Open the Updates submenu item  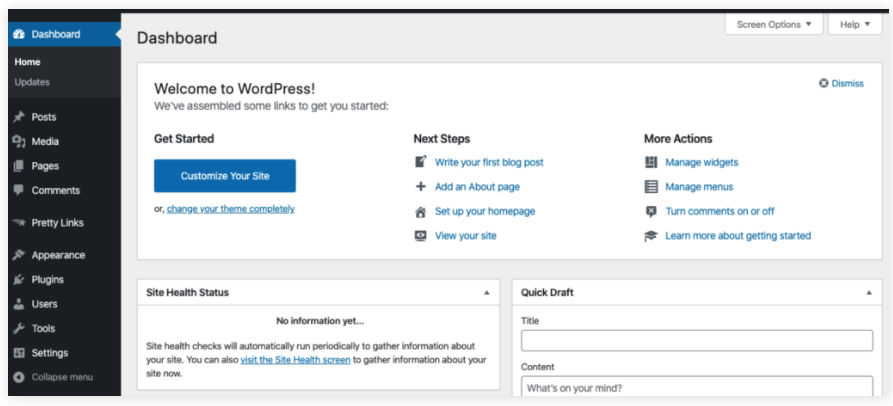32,82
